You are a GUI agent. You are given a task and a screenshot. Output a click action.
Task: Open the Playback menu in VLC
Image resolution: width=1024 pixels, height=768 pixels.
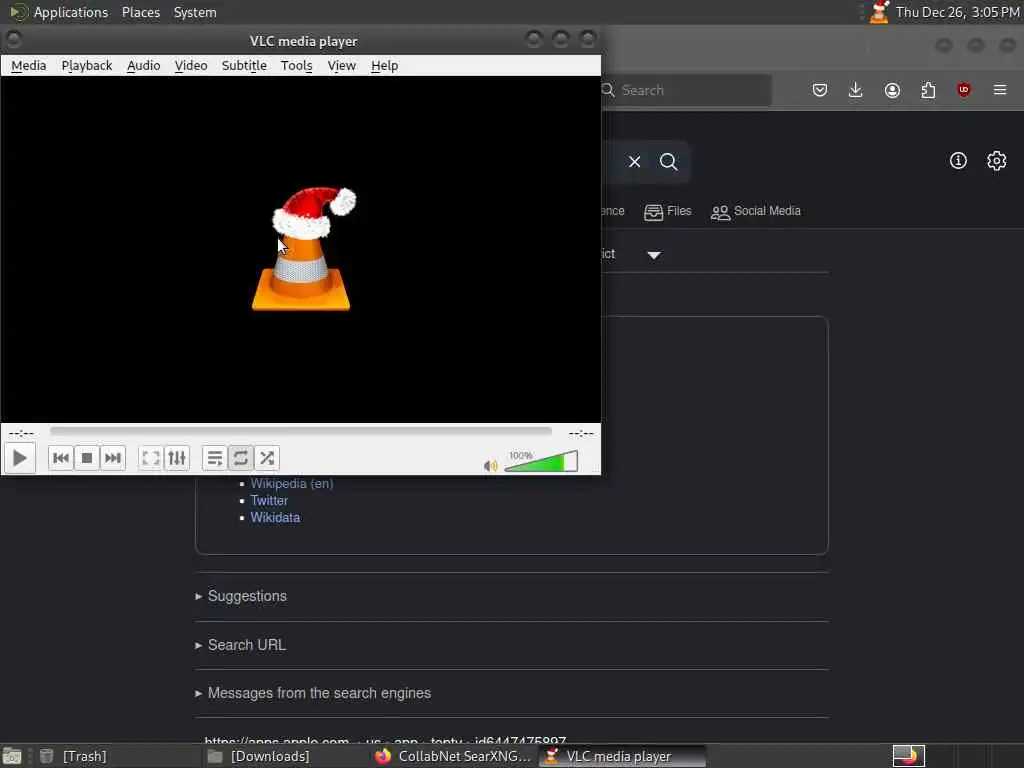(x=87, y=65)
